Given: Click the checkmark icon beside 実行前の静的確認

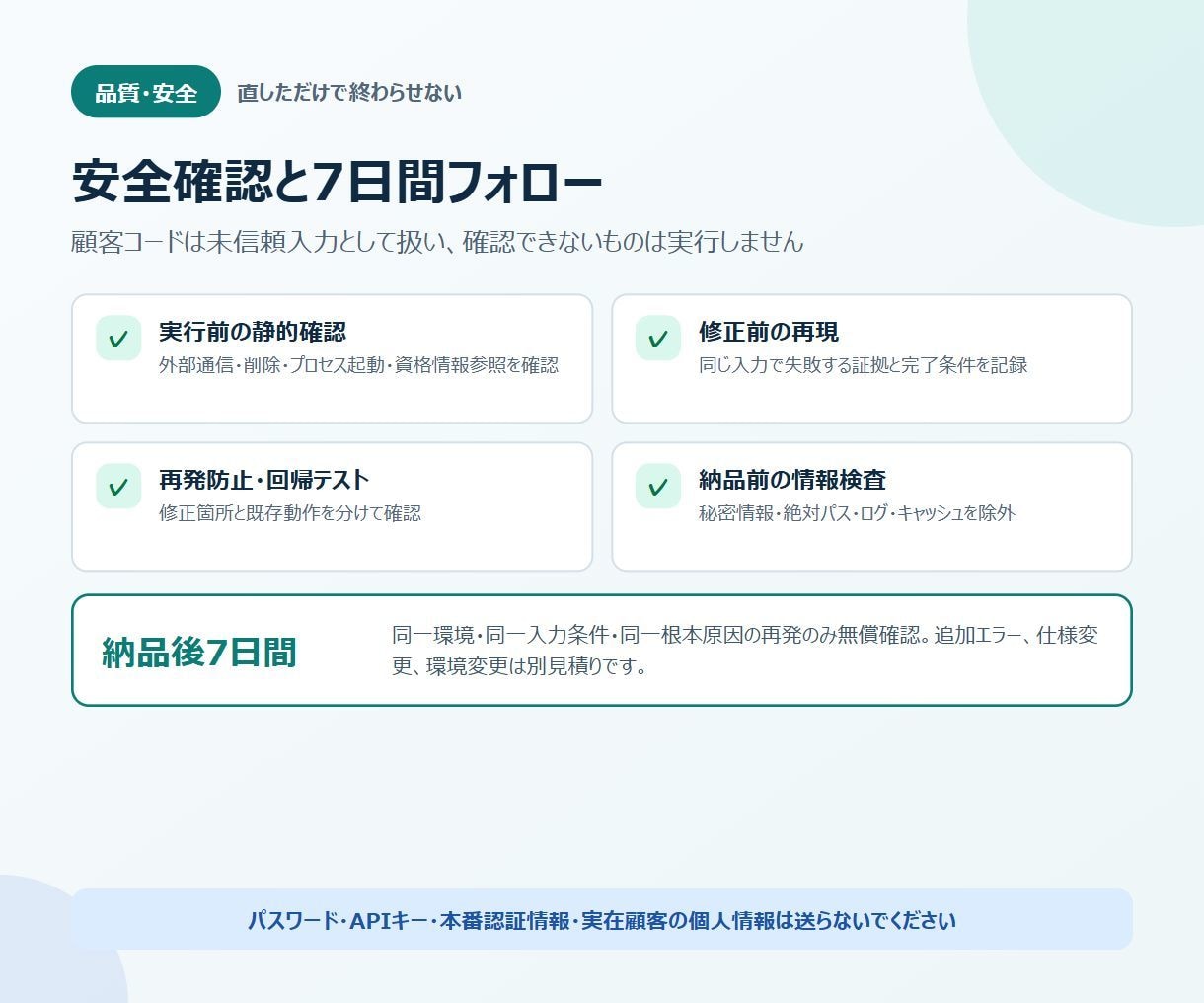Looking at the screenshot, I should pos(118,339).
